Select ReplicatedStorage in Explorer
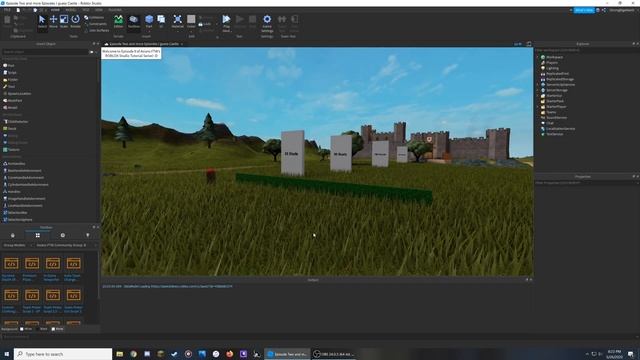The height and width of the screenshot is (360, 640). [x=557, y=79]
